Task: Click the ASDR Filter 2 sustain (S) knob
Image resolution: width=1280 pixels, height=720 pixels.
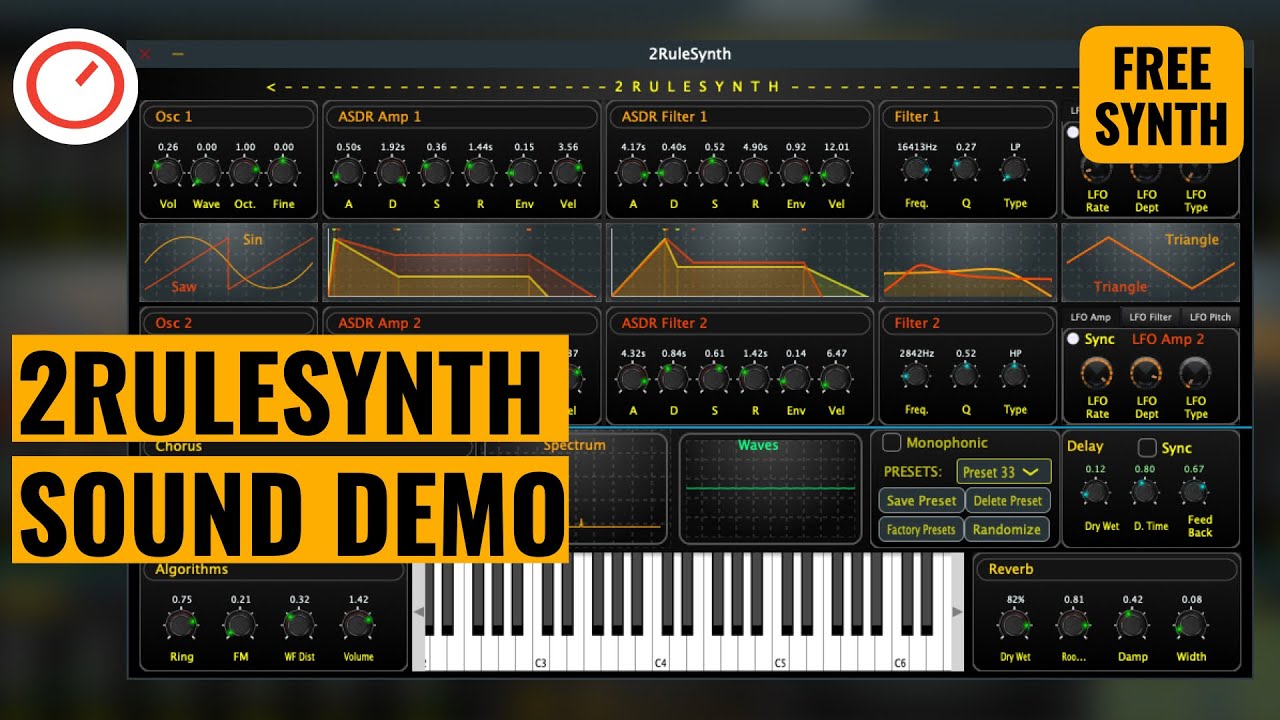Action: coord(714,379)
